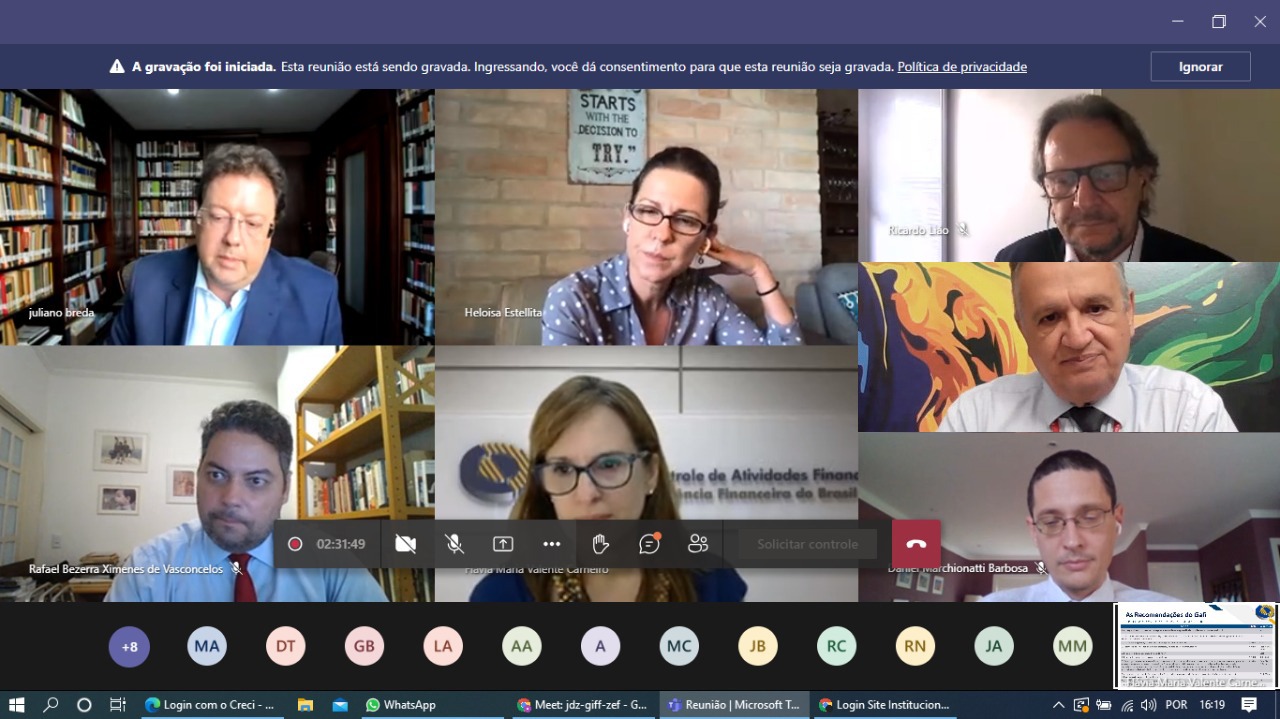The height and width of the screenshot is (719, 1280).
Task: Open the system volume control
Action: pos(1148,705)
